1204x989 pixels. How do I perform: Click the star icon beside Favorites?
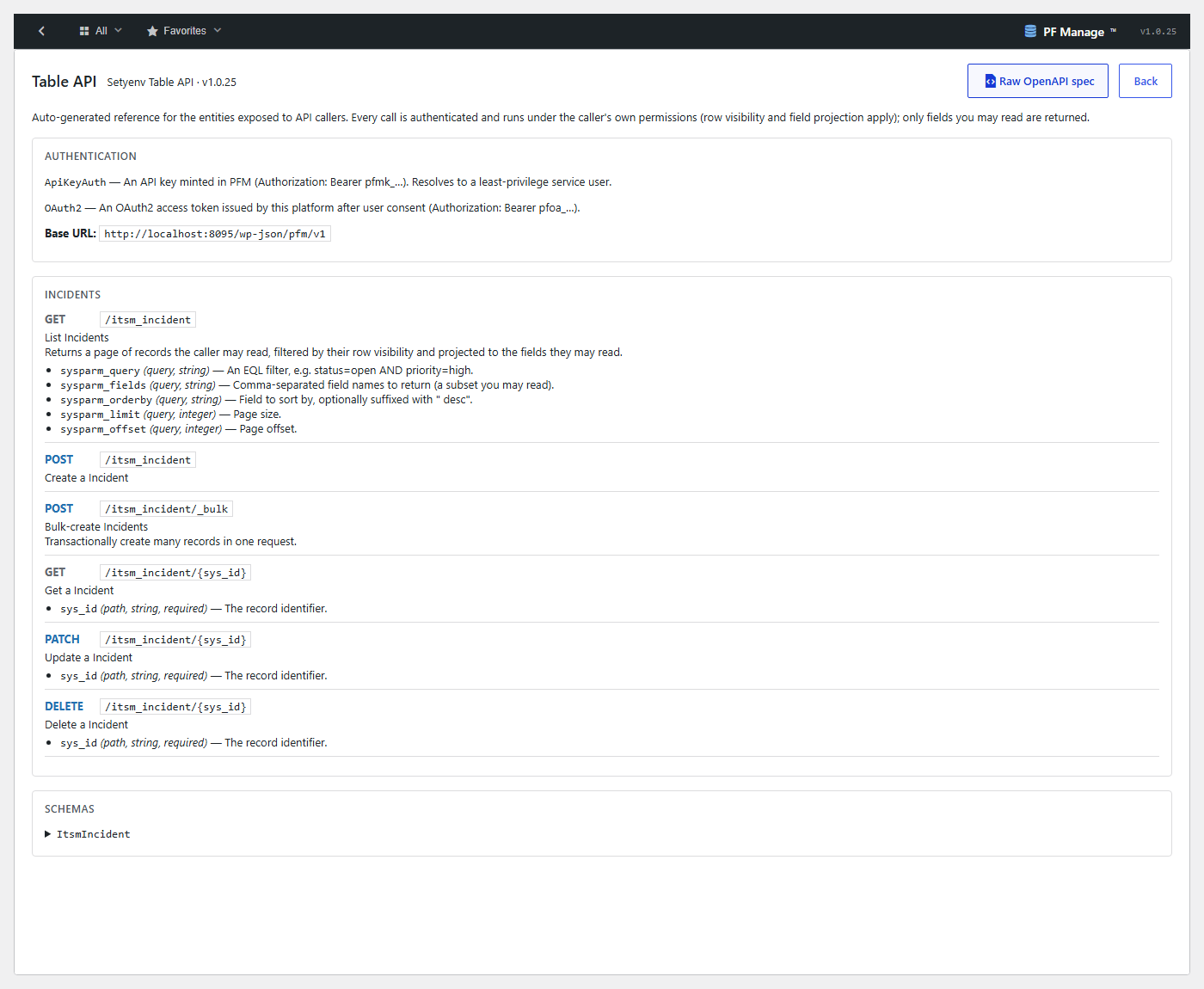point(152,31)
